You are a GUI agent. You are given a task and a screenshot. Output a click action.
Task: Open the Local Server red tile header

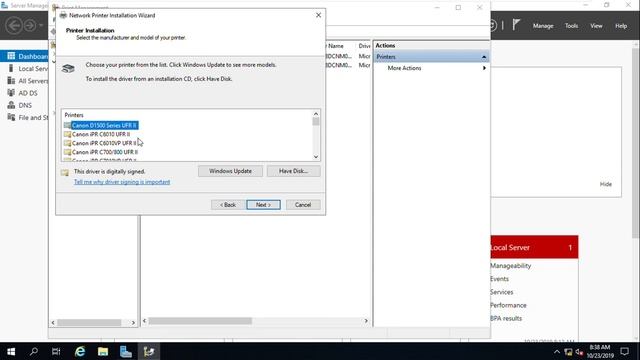pos(534,247)
